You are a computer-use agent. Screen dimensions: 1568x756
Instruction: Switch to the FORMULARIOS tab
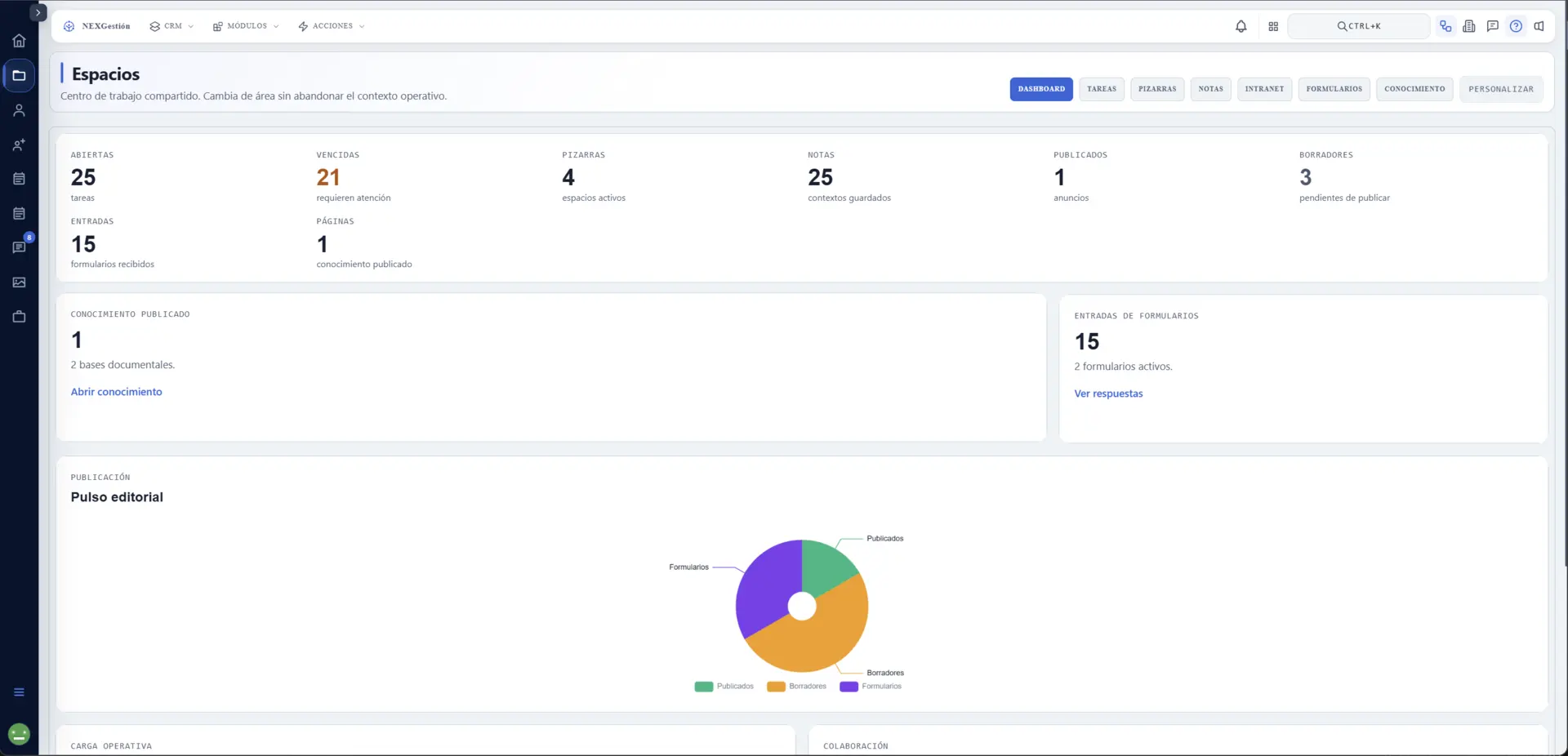coord(1334,89)
